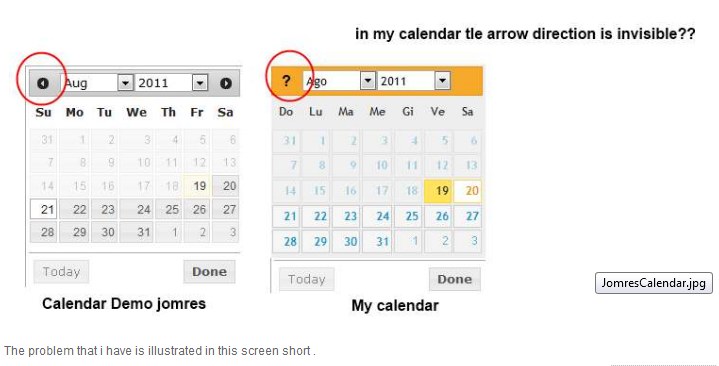
Task: Select highlighted day 19 in My calendar
Action: pos(439,190)
